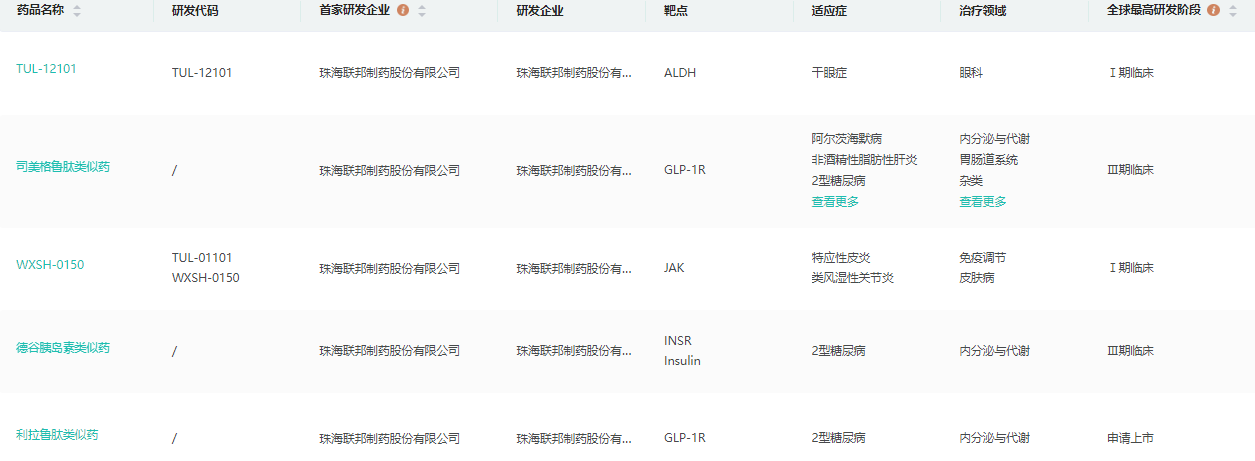Select 免疫调节 therapy area text

pyautogui.click(x=983, y=258)
